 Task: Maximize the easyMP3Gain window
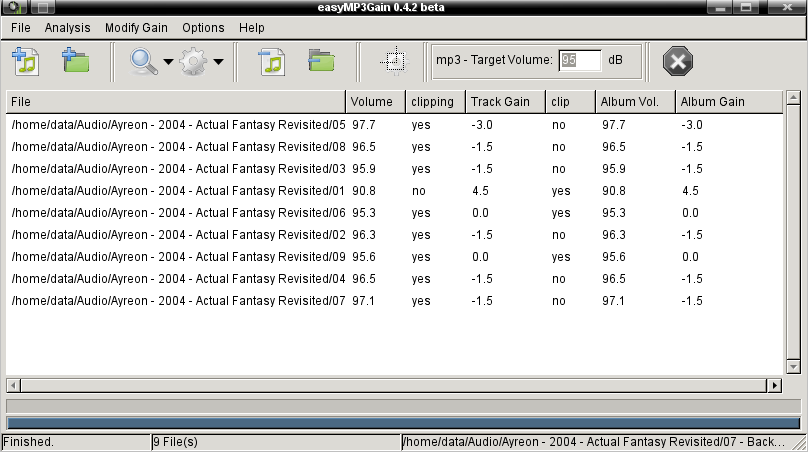click(x=746, y=7)
